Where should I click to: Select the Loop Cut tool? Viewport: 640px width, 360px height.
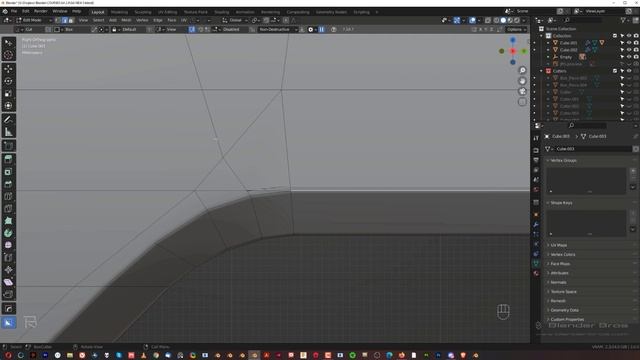(8, 196)
